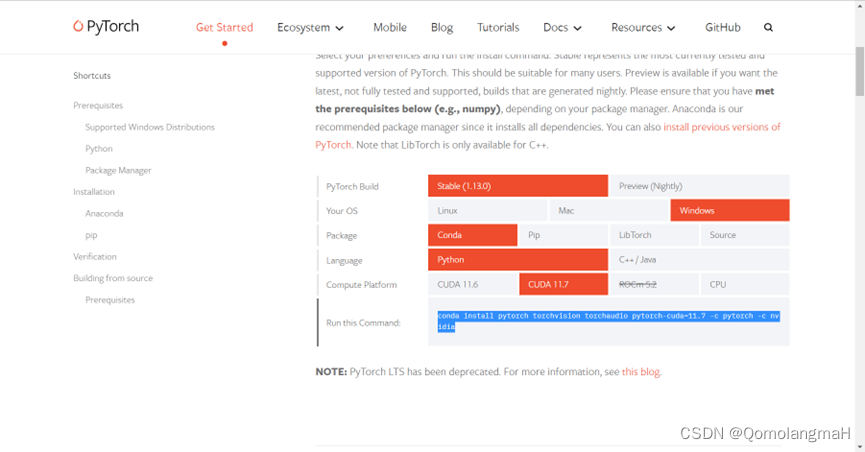Image resolution: width=865 pixels, height=452 pixels.
Task: Select Conda as the package
Action: pyautogui.click(x=473, y=235)
